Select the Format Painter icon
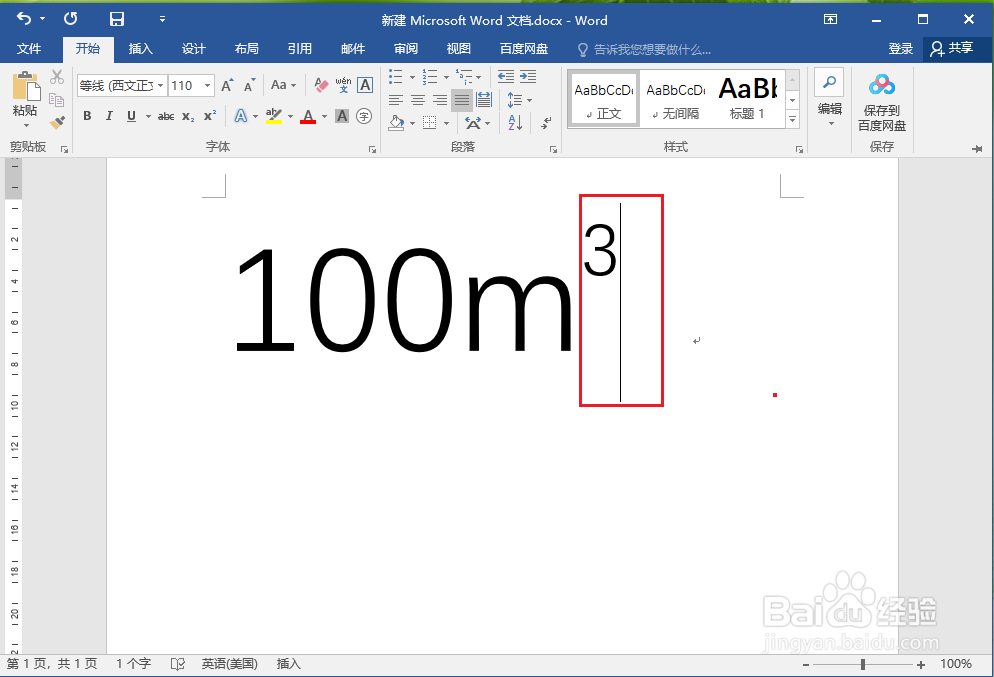This screenshot has height=677, width=994. (x=57, y=122)
